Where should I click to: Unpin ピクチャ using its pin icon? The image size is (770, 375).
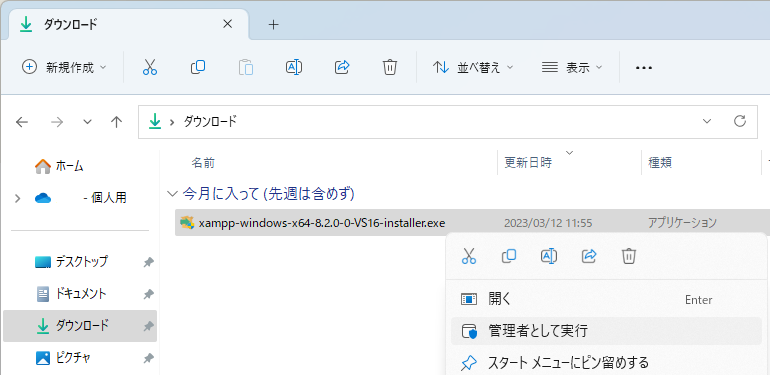pos(148,359)
